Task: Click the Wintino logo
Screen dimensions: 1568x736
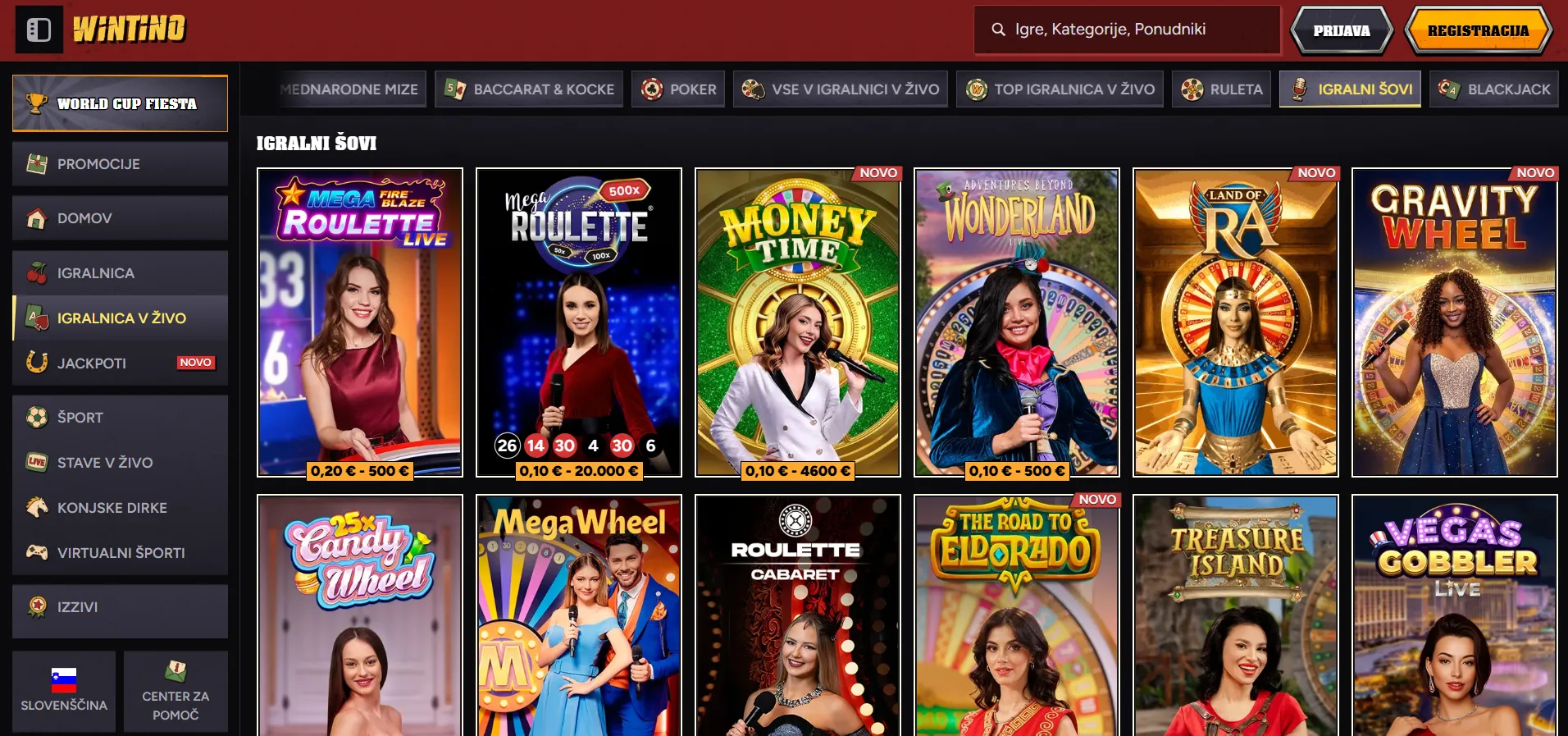Action: (130, 30)
